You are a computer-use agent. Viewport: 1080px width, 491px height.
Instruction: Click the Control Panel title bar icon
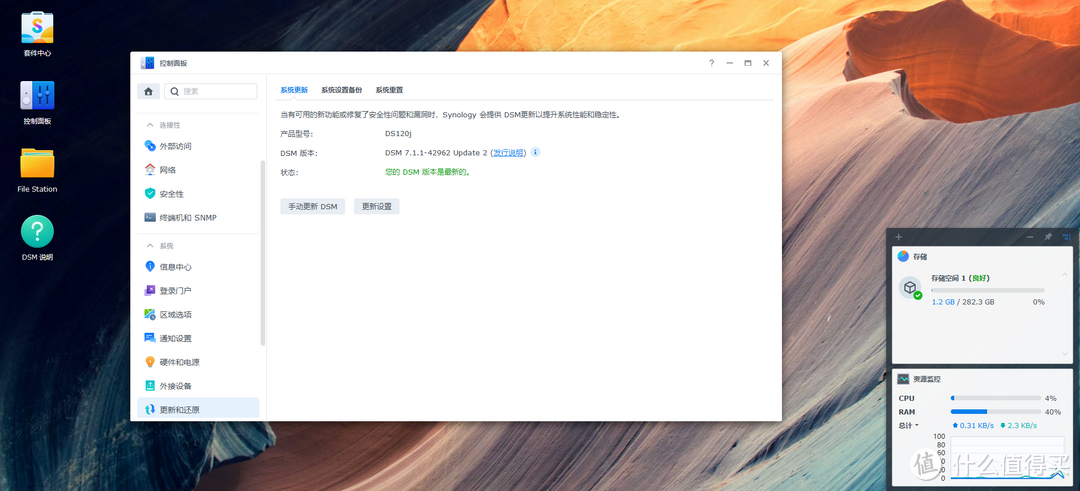pyautogui.click(x=147, y=63)
